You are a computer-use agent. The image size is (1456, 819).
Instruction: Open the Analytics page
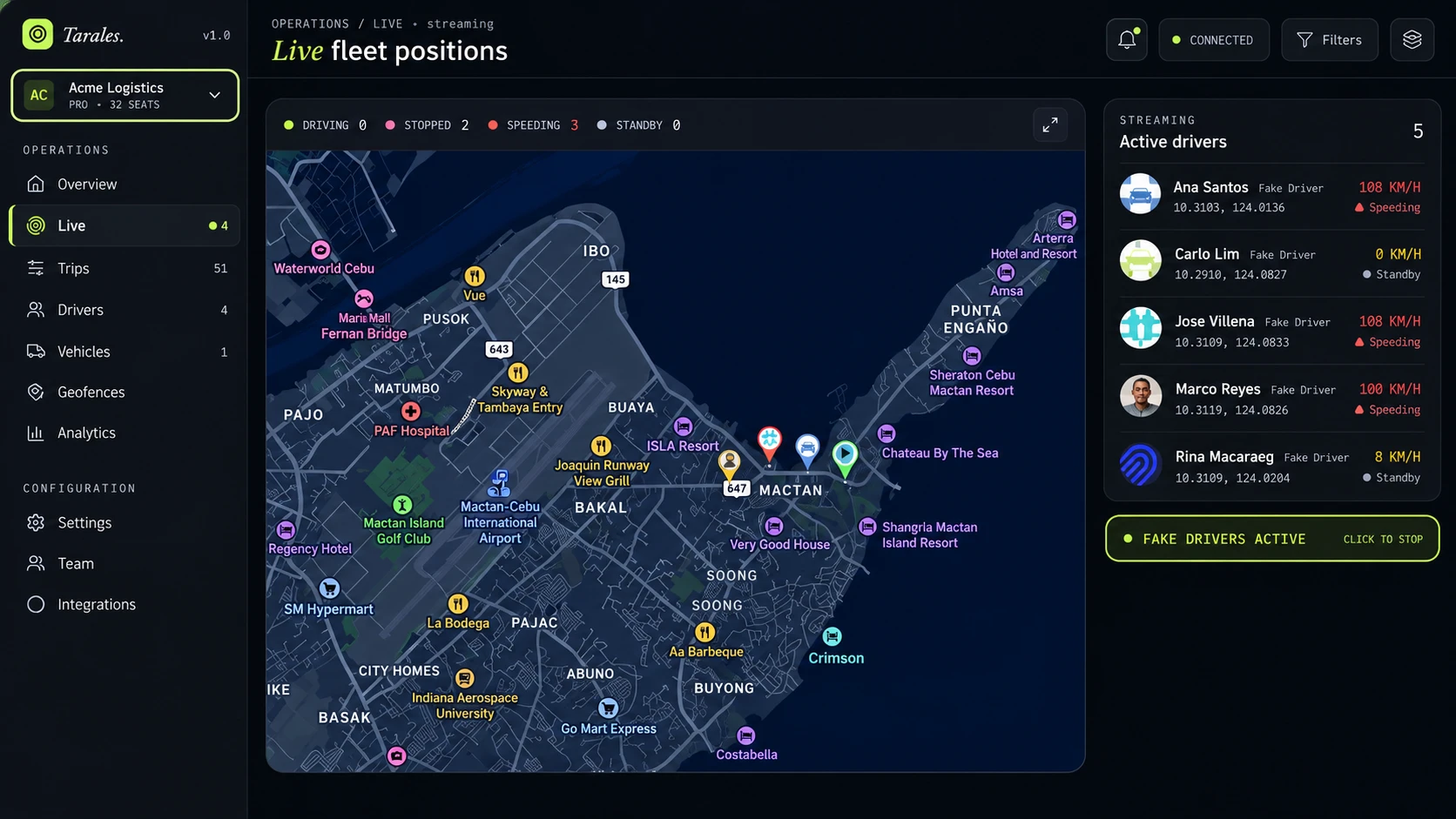point(125,433)
